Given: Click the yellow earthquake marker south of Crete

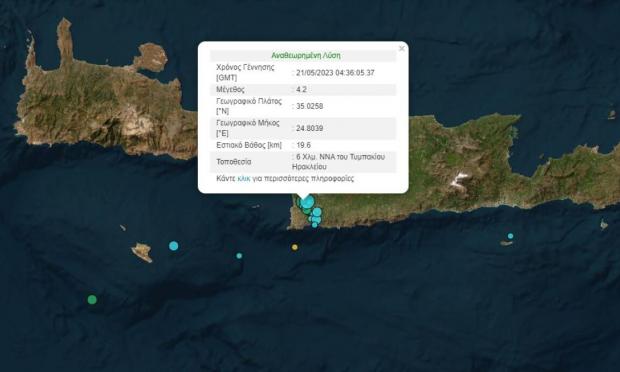Looking at the screenshot, I should [x=295, y=247].
